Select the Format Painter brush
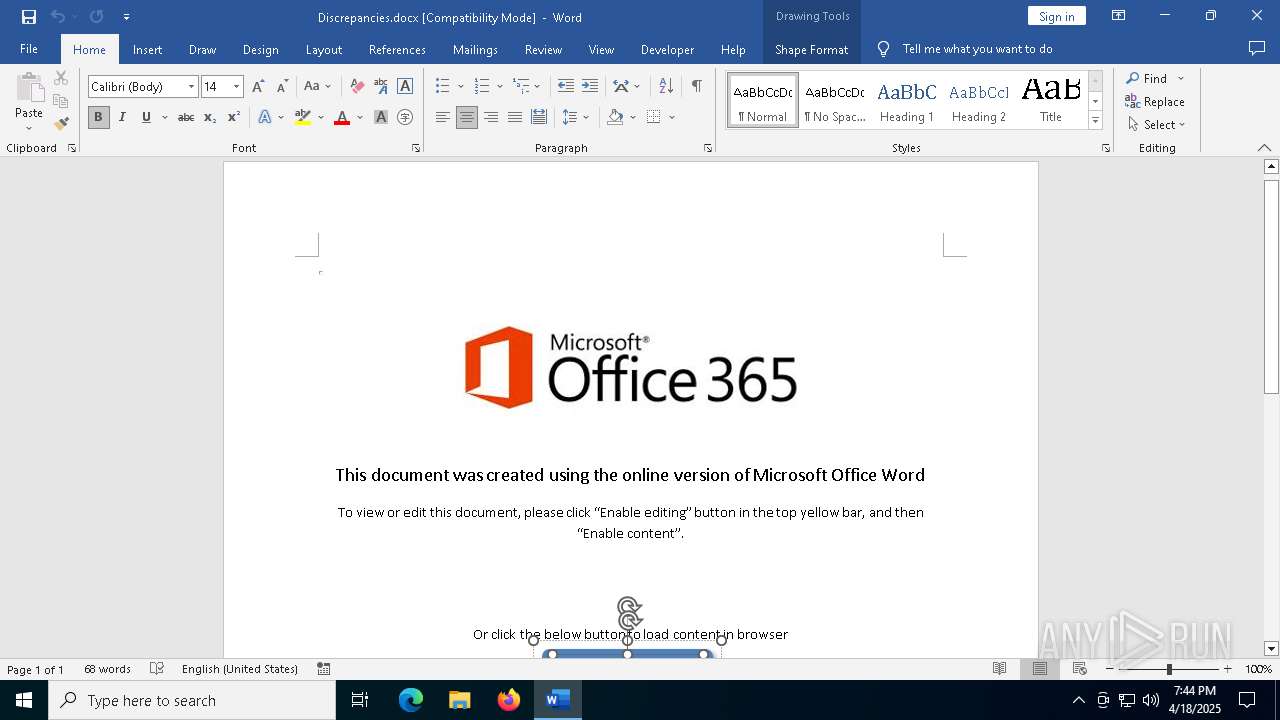The image size is (1280, 720). point(61,124)
